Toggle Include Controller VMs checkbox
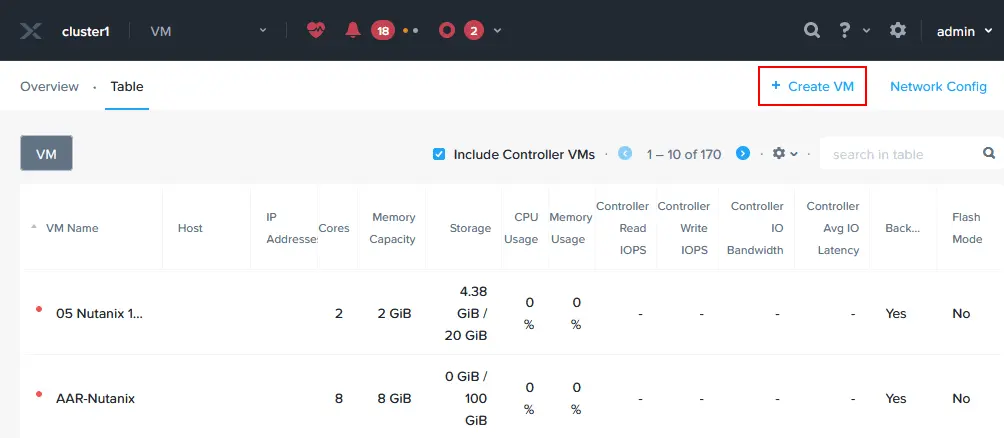 [x=439, y=154]
